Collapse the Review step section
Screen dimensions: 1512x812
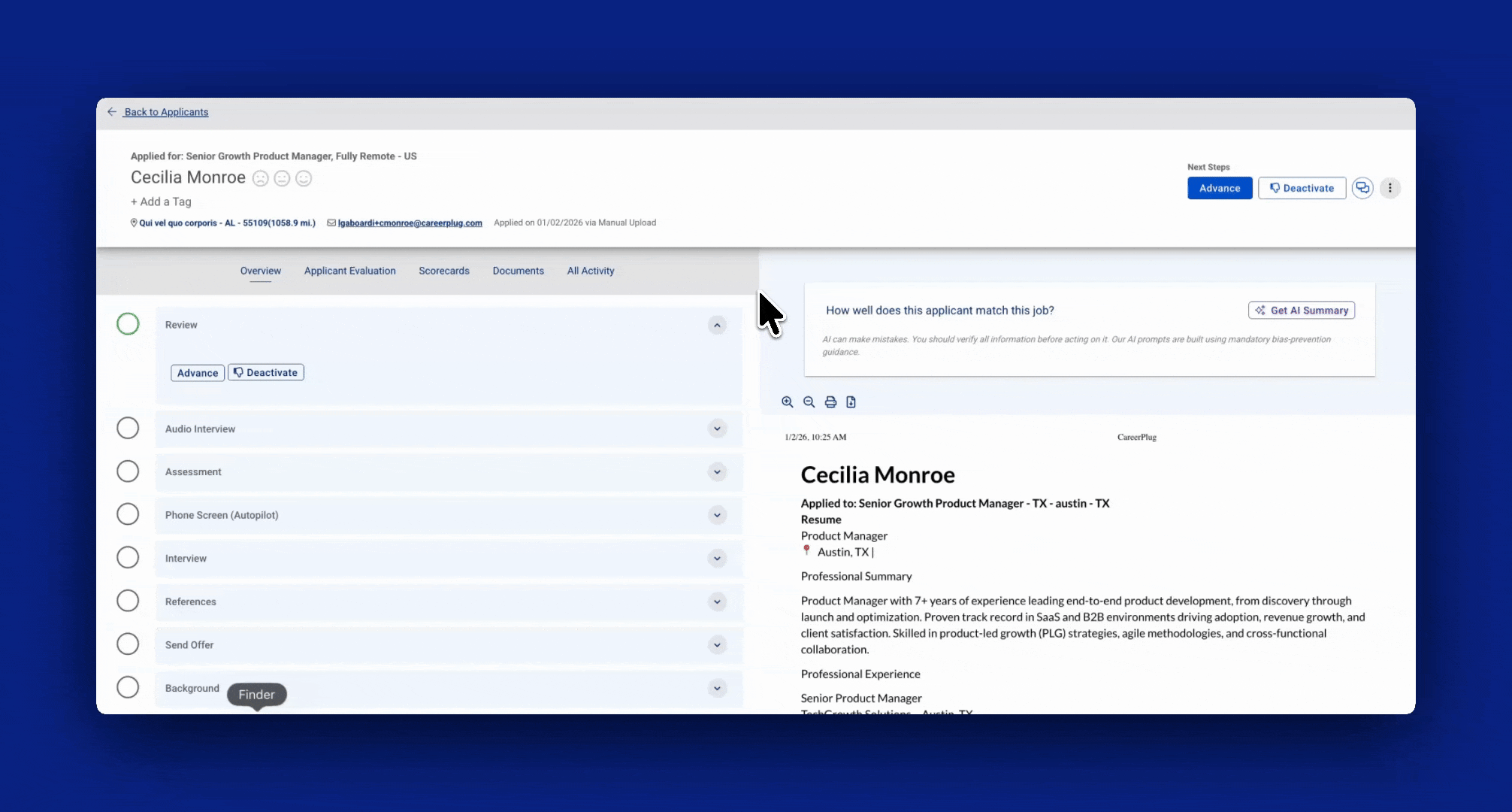(717, 325)
